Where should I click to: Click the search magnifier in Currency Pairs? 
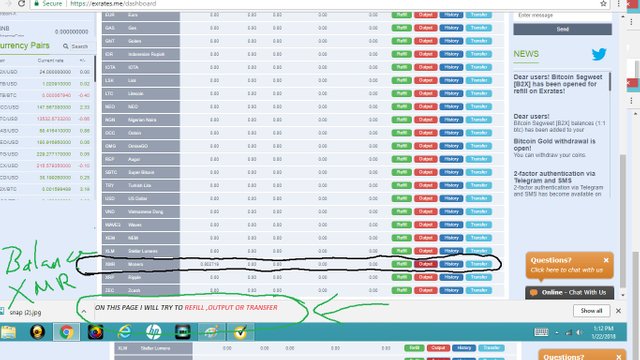pos(66,46)
